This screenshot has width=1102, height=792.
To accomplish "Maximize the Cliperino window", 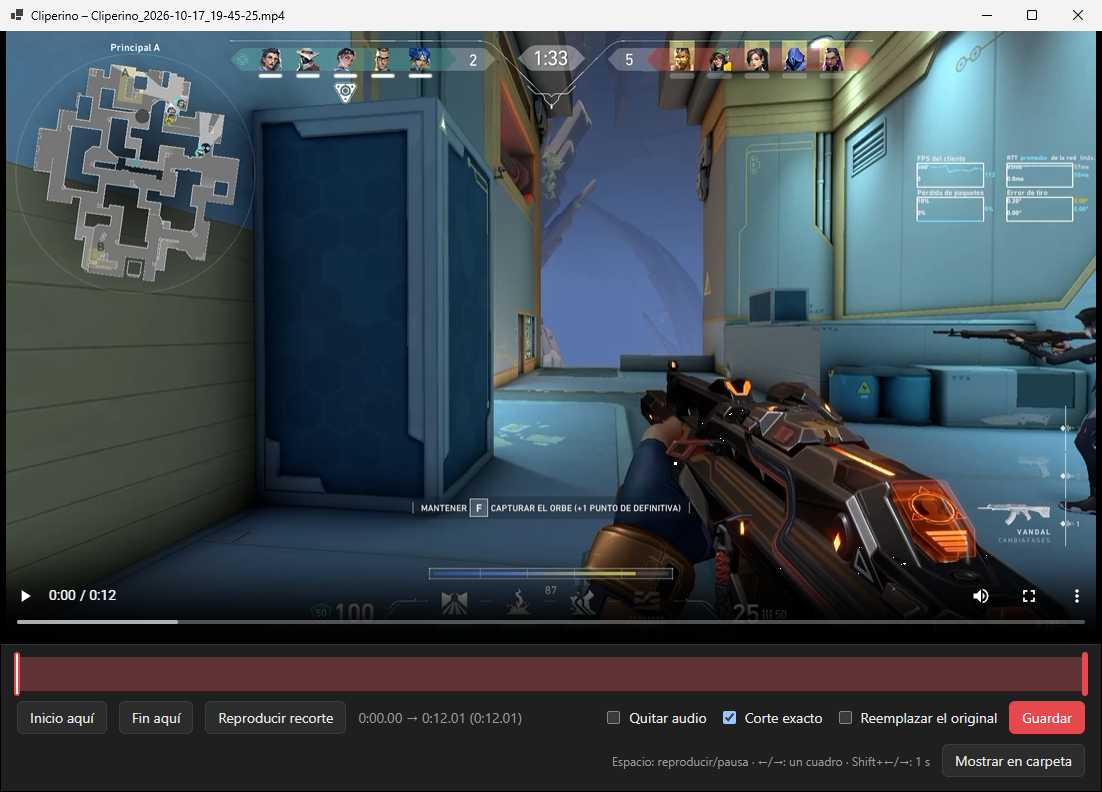I will click(1032, 15).
